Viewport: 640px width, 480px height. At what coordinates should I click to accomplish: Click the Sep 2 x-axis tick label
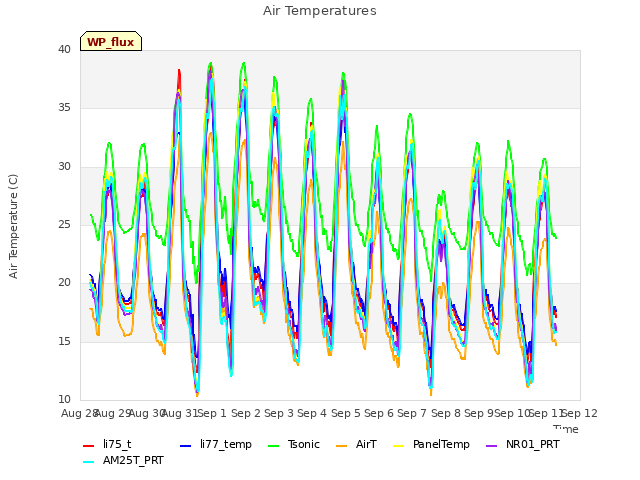(x=246, y=413)
